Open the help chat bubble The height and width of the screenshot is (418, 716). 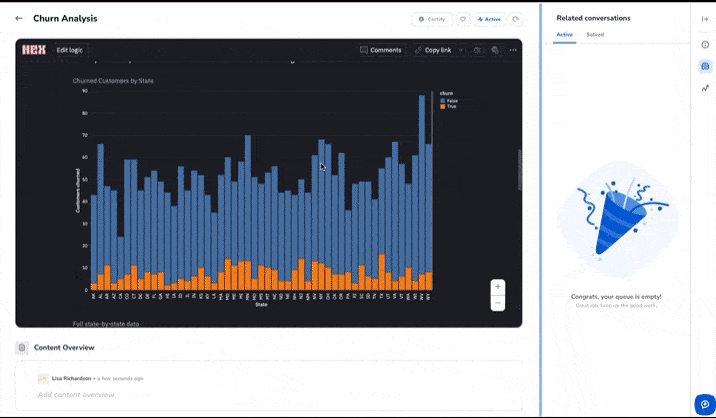click(x=704, y=404)
